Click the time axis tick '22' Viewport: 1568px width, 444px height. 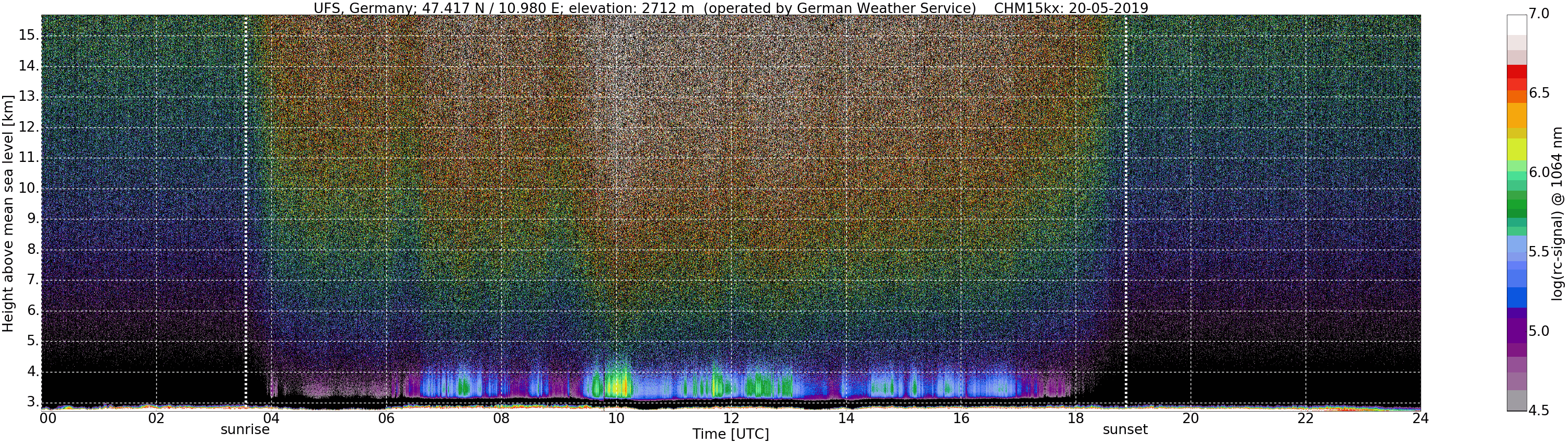coord(1306,418)
